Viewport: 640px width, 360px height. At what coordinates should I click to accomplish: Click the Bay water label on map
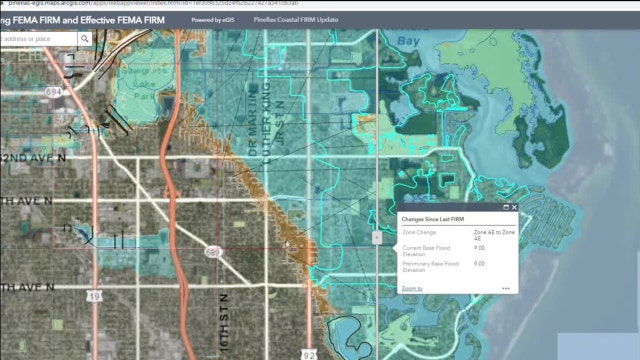point(409,40)
